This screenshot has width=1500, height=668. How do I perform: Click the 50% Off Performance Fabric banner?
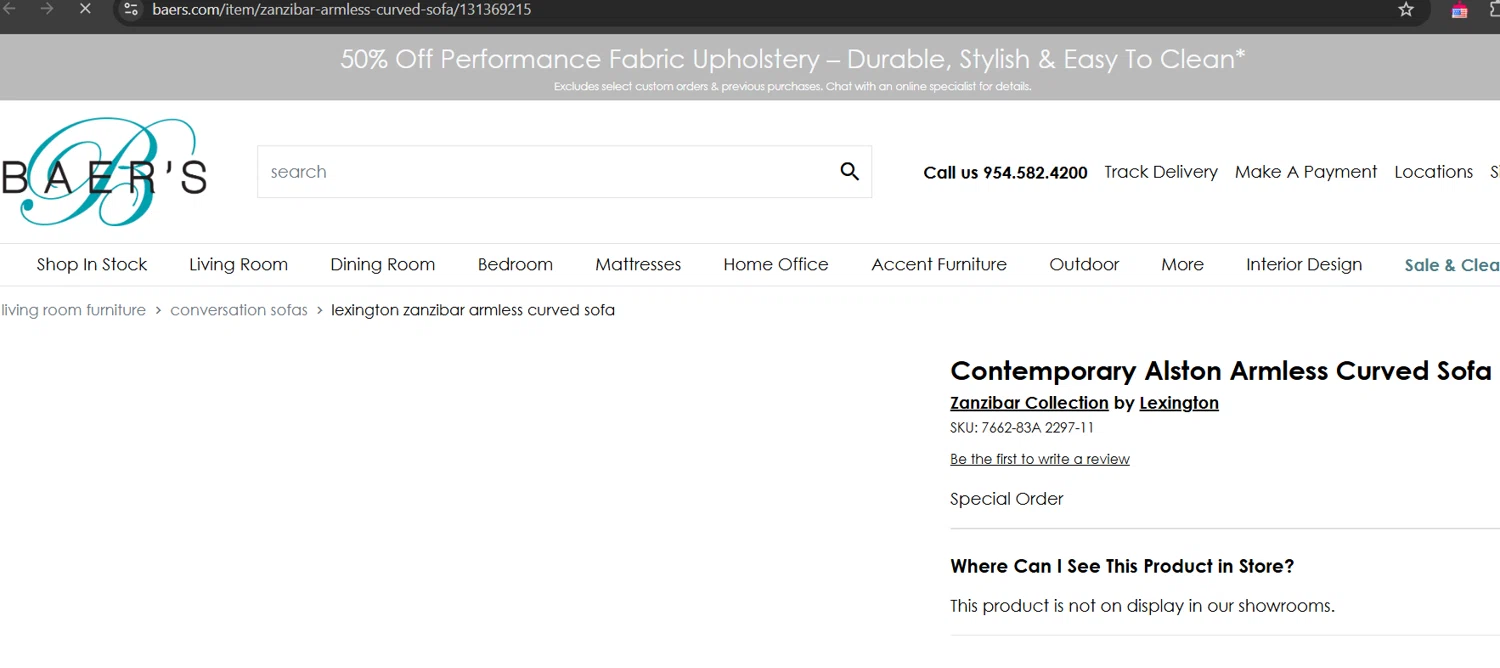(793, 59)
